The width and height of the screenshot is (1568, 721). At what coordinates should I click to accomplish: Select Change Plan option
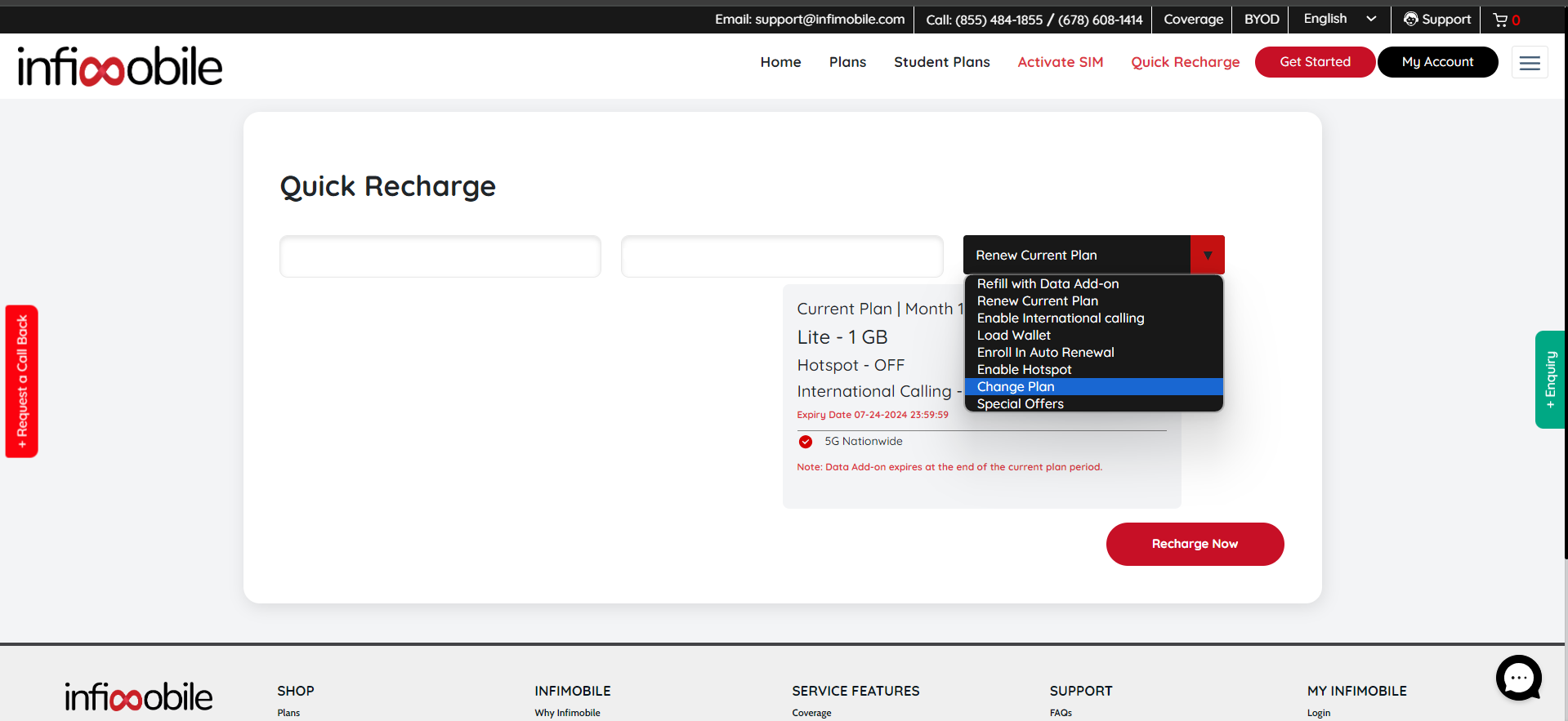coord(1093,387)
